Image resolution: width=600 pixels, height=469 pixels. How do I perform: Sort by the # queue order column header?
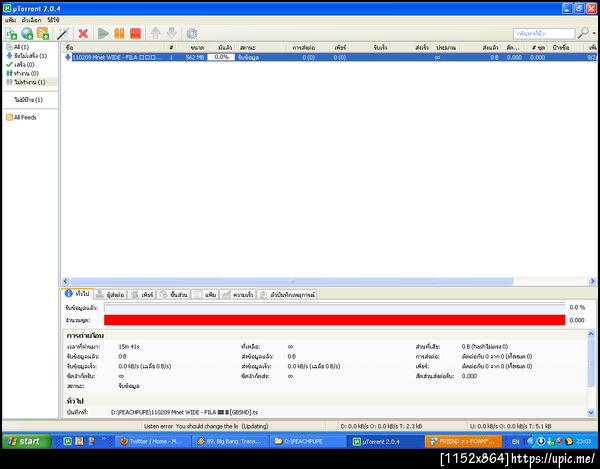tap(171, 47)
